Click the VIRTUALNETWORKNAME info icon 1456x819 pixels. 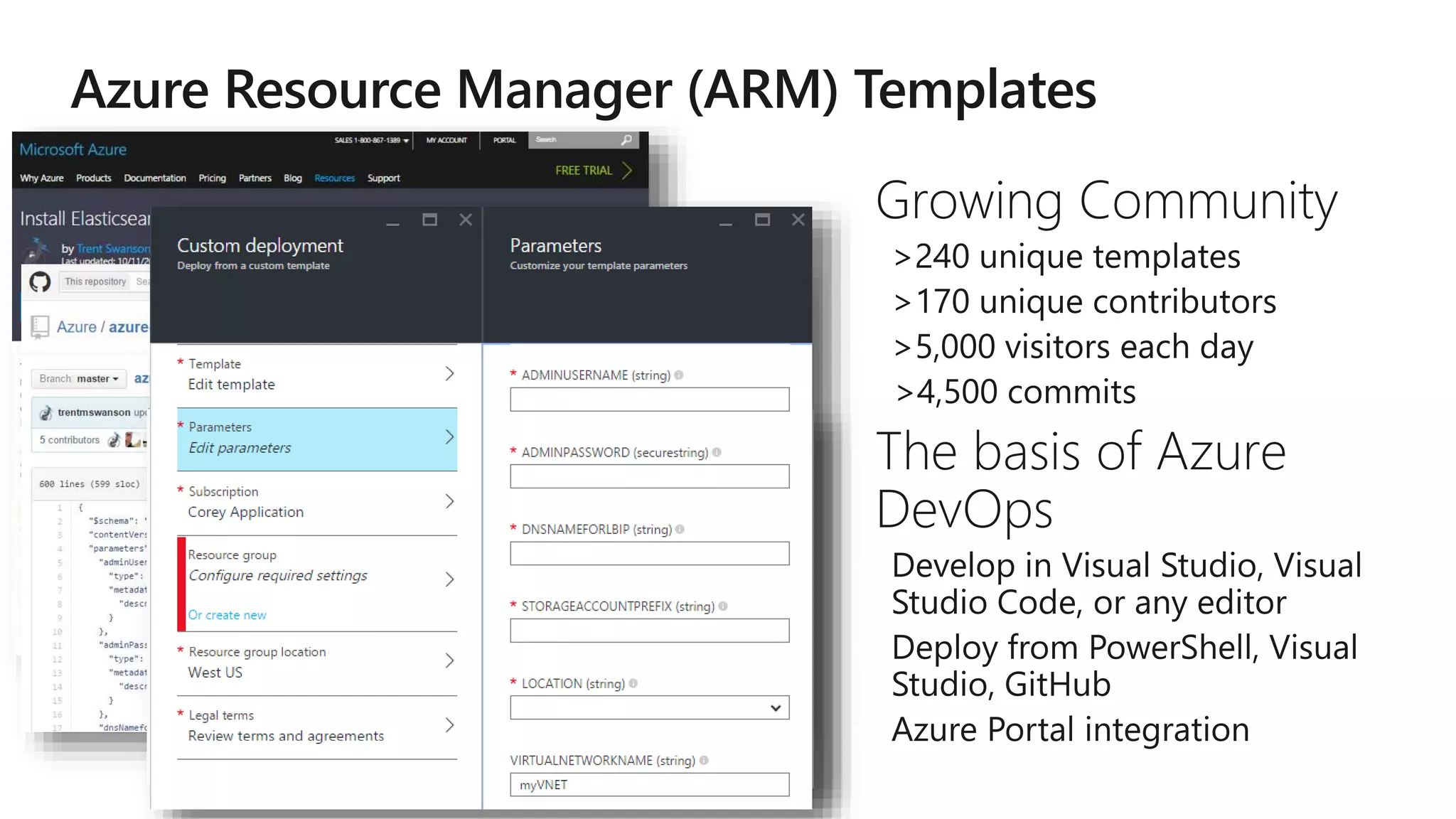[704, 761]
